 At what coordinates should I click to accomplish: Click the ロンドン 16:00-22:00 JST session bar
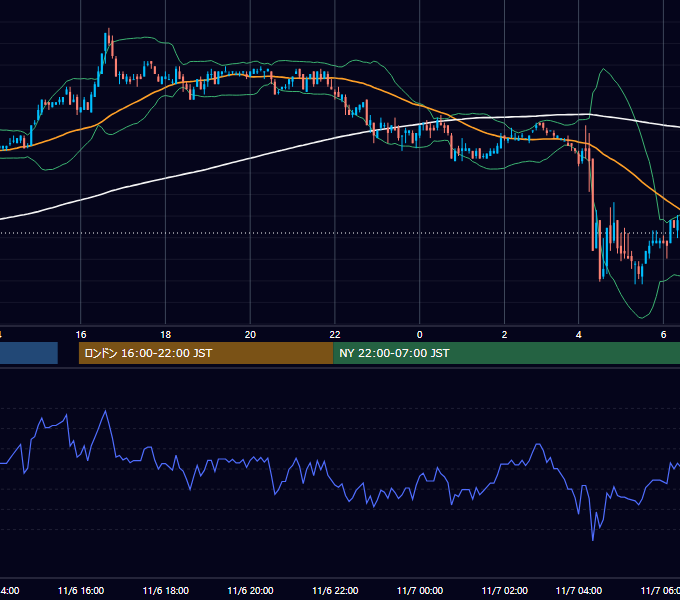(206, 353)
